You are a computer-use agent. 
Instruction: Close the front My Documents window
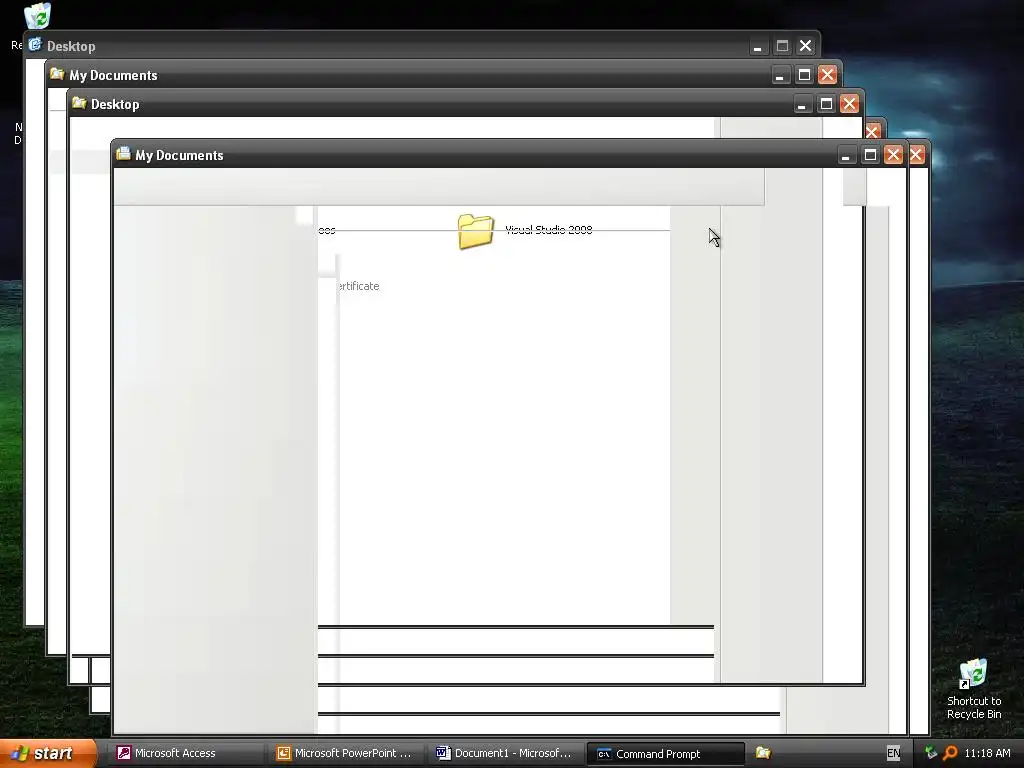coord(893,155)
